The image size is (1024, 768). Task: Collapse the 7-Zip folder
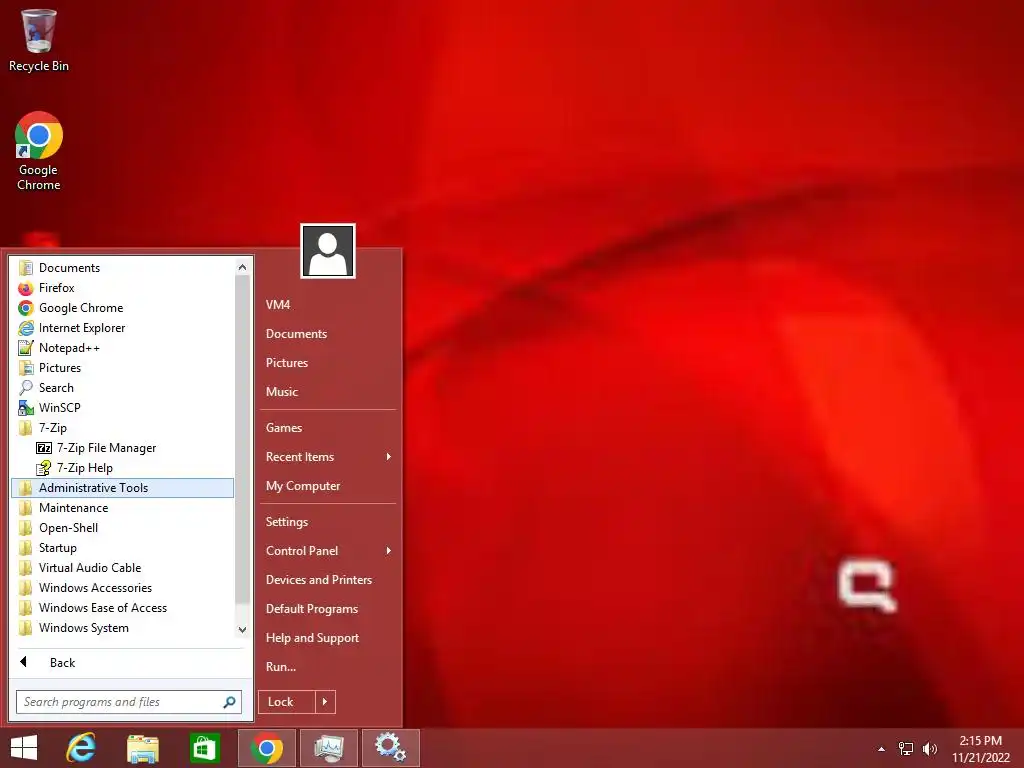[122, 428]
